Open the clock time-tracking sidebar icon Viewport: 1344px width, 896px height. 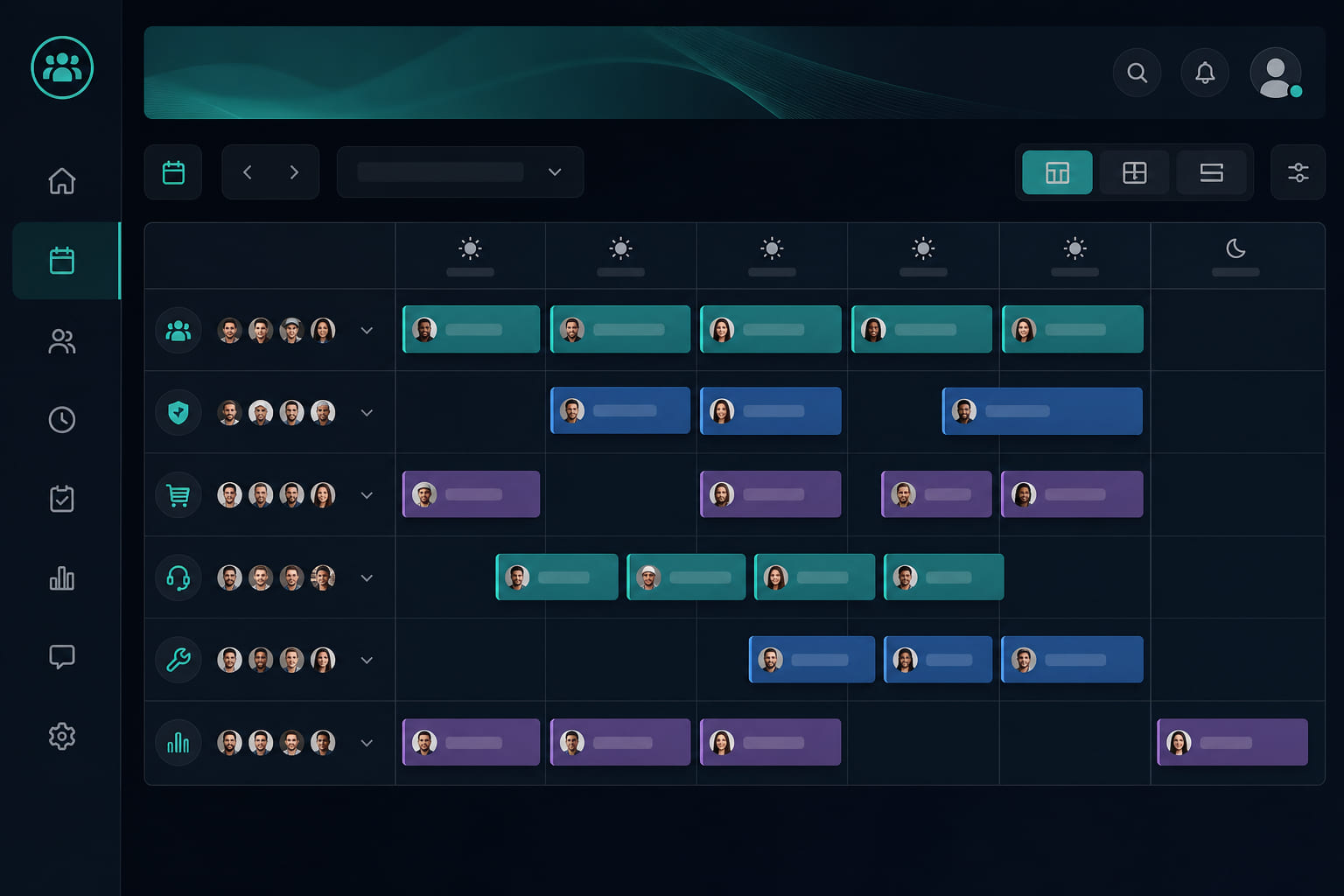pyautogui.click(x=62, y=420)
